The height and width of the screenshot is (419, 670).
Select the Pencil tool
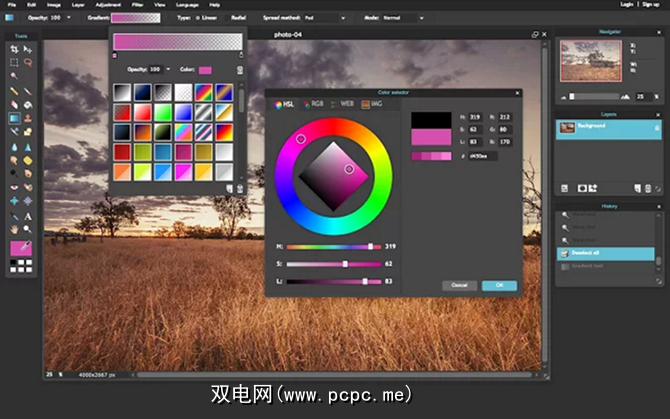point(14,91)
